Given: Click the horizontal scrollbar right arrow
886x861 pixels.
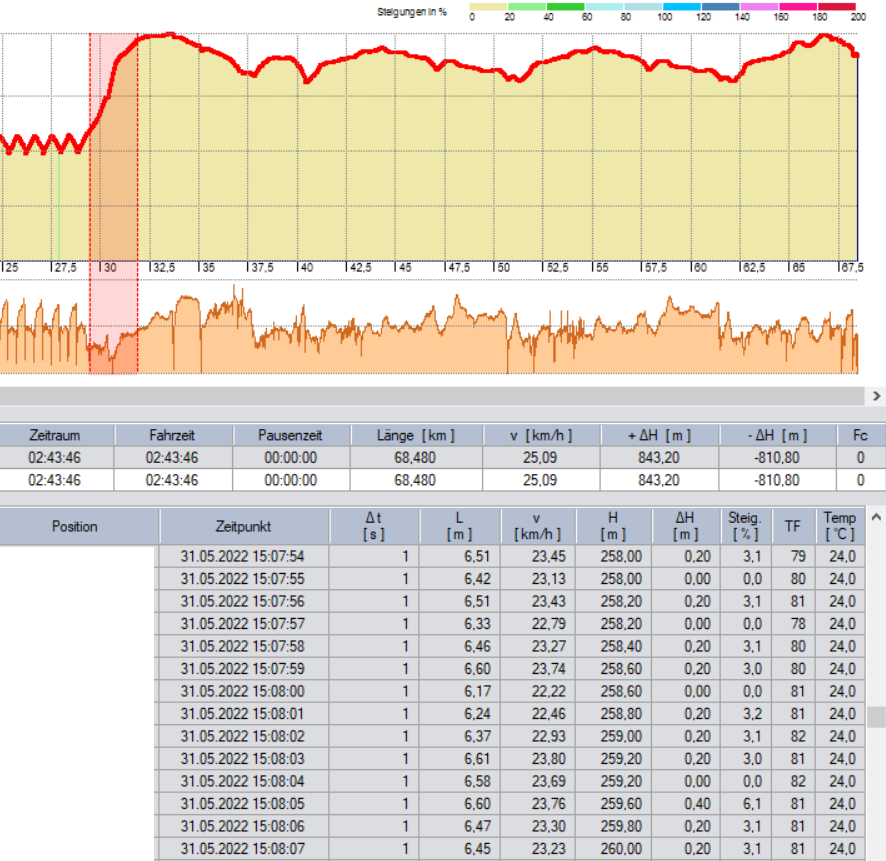Looking at the screenshot, I should click(x=876, y=396).
